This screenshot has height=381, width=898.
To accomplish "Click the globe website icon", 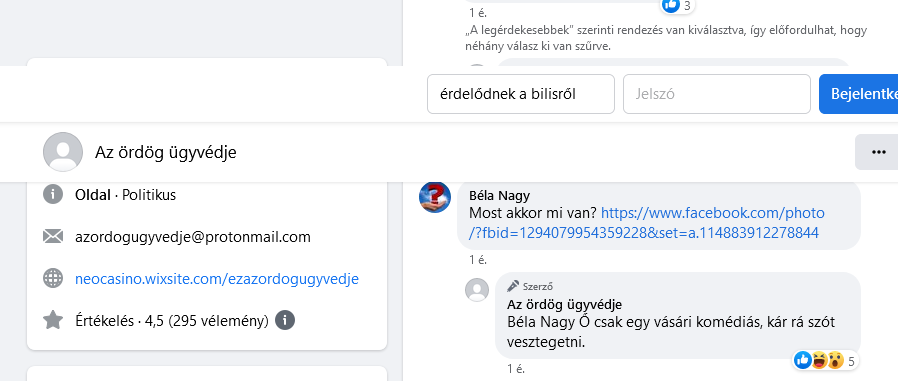I will coord(53,278).
